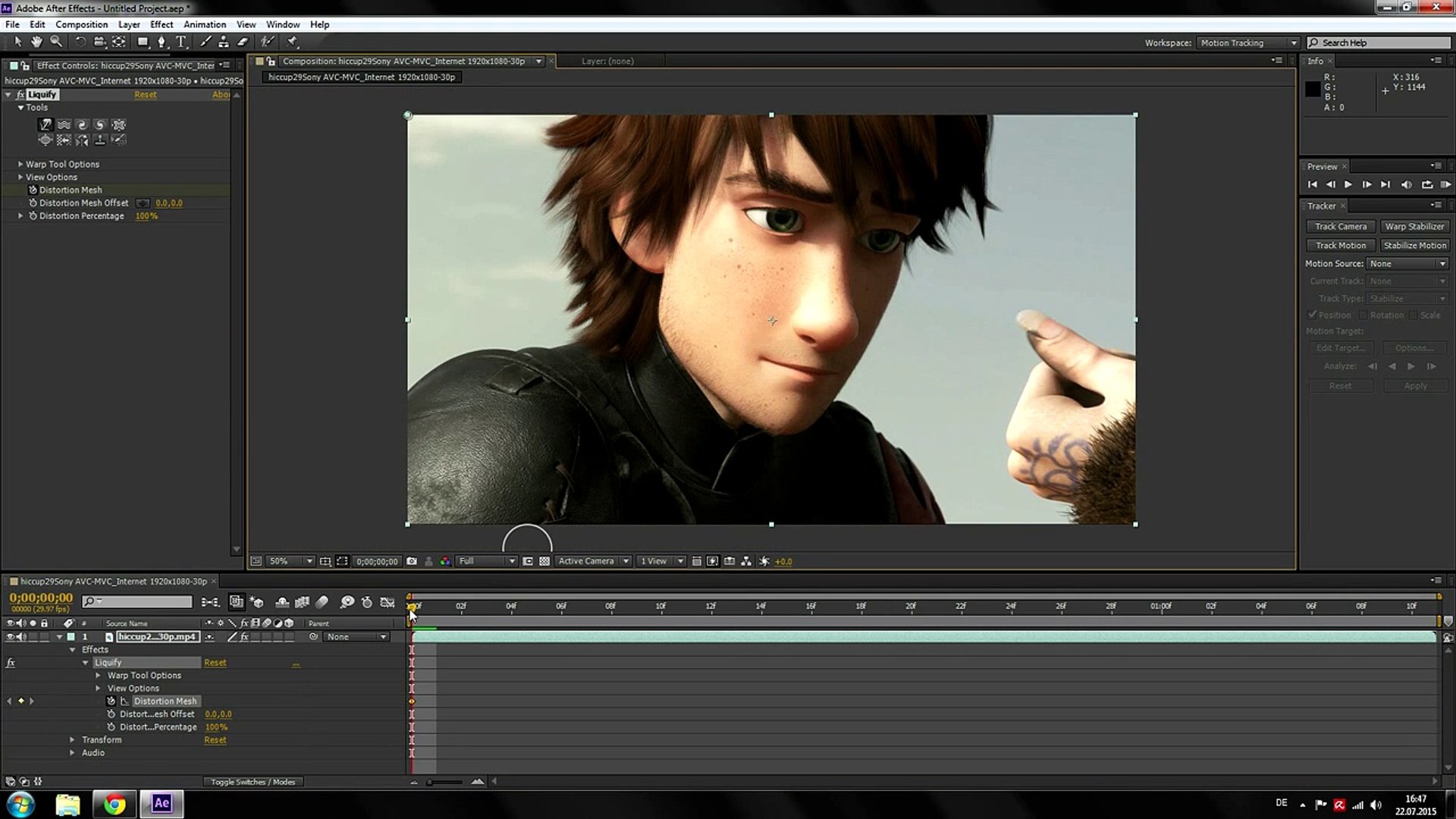Take snapshot with camera icon
This screenshot has height=819, width=1456.
pyautogui.click(x=412, y=561)
